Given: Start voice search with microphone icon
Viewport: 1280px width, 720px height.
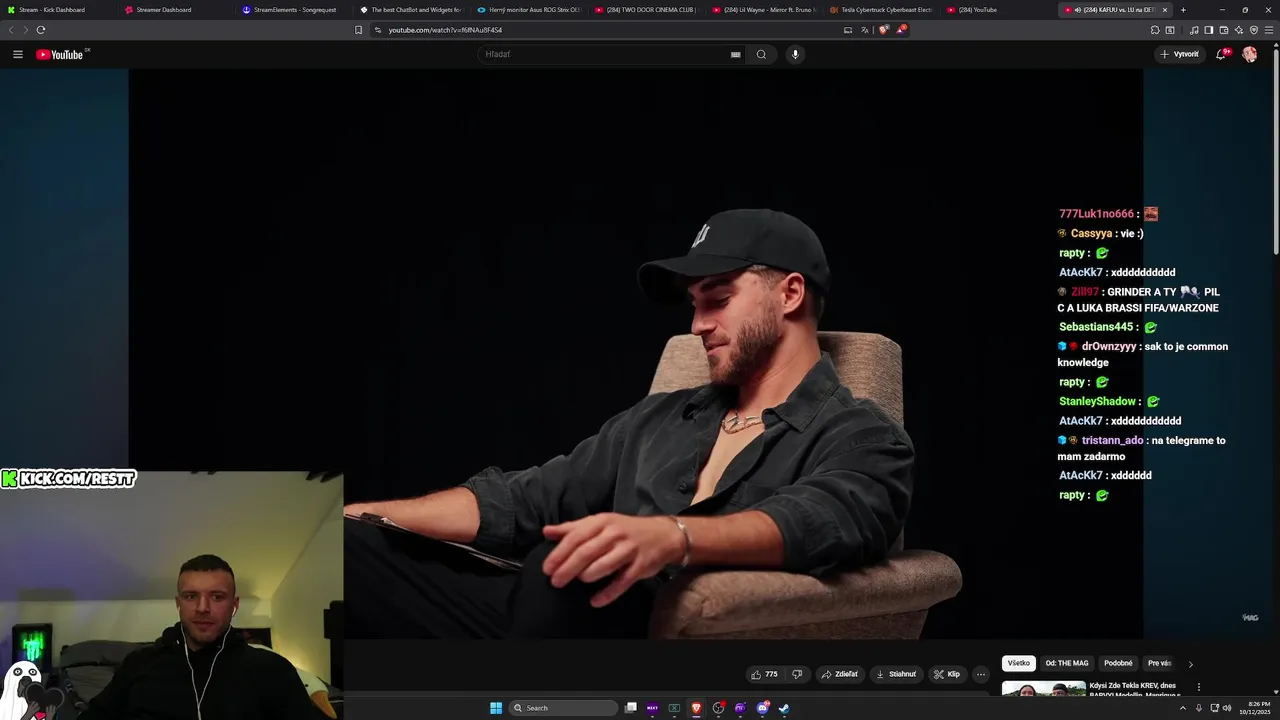Looking at the screenshot, I should (795, 54).
